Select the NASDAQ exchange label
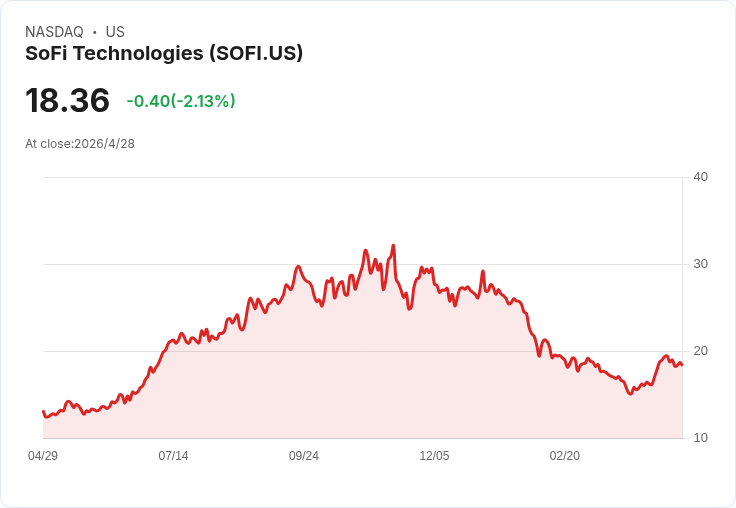The width and height of the screenshot is (736, 508). coord(54,32)
